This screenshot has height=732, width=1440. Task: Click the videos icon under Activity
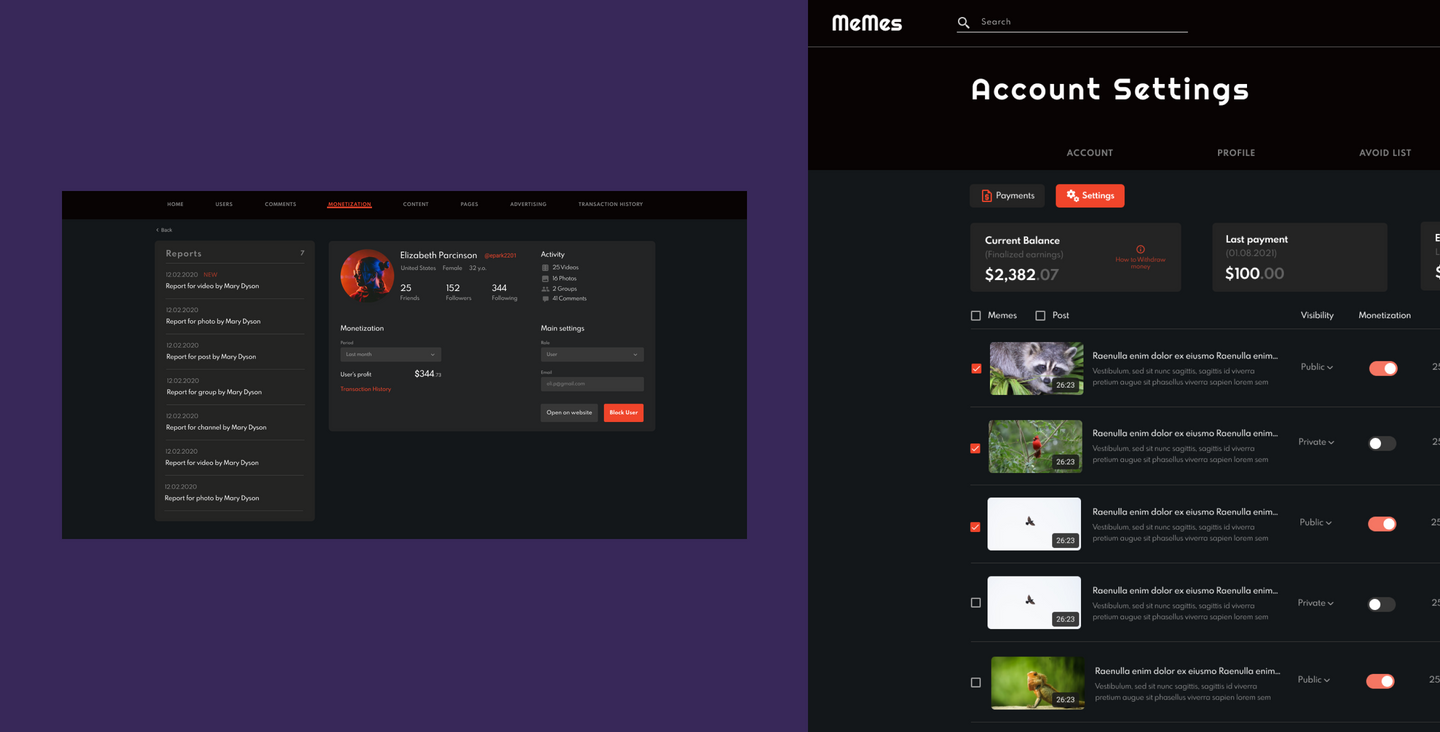click(545, 268)
